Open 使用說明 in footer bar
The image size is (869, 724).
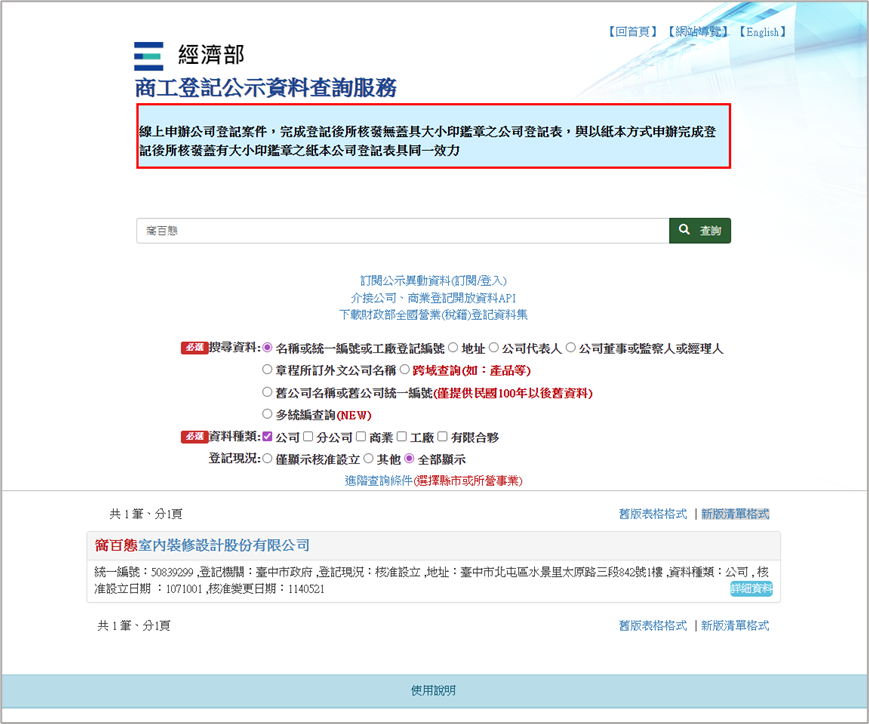click(433, 690)
